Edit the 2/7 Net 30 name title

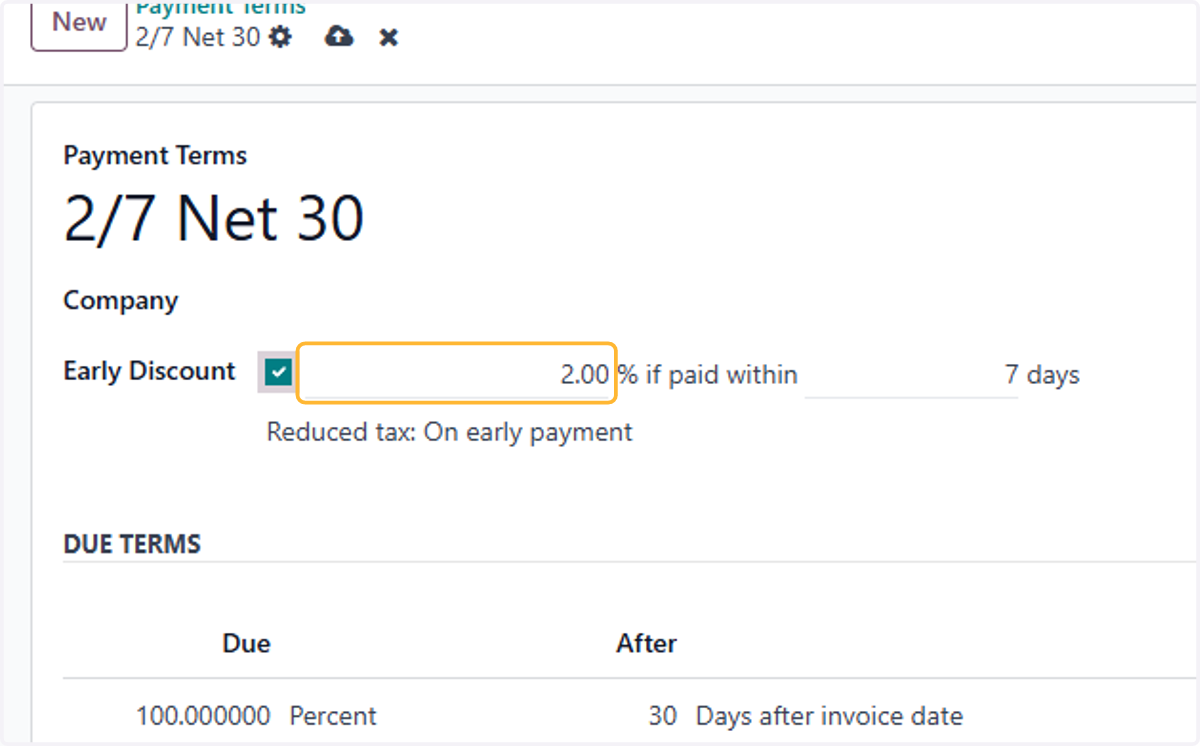[214, 218]
